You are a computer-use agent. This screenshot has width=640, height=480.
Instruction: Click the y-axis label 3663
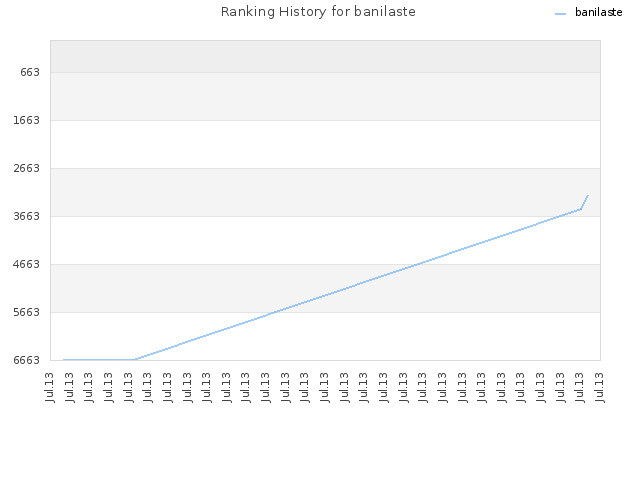pos(27,216)
